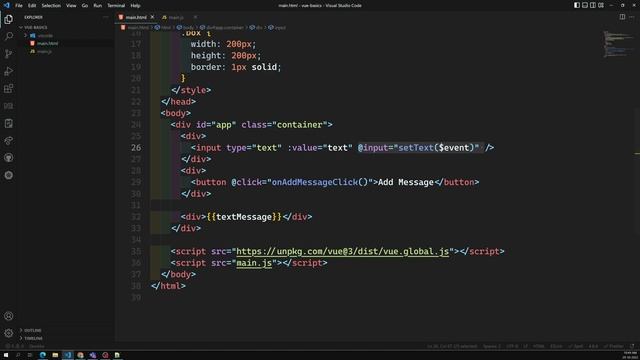
Task: Open the File menu
Action: [19, 6]
